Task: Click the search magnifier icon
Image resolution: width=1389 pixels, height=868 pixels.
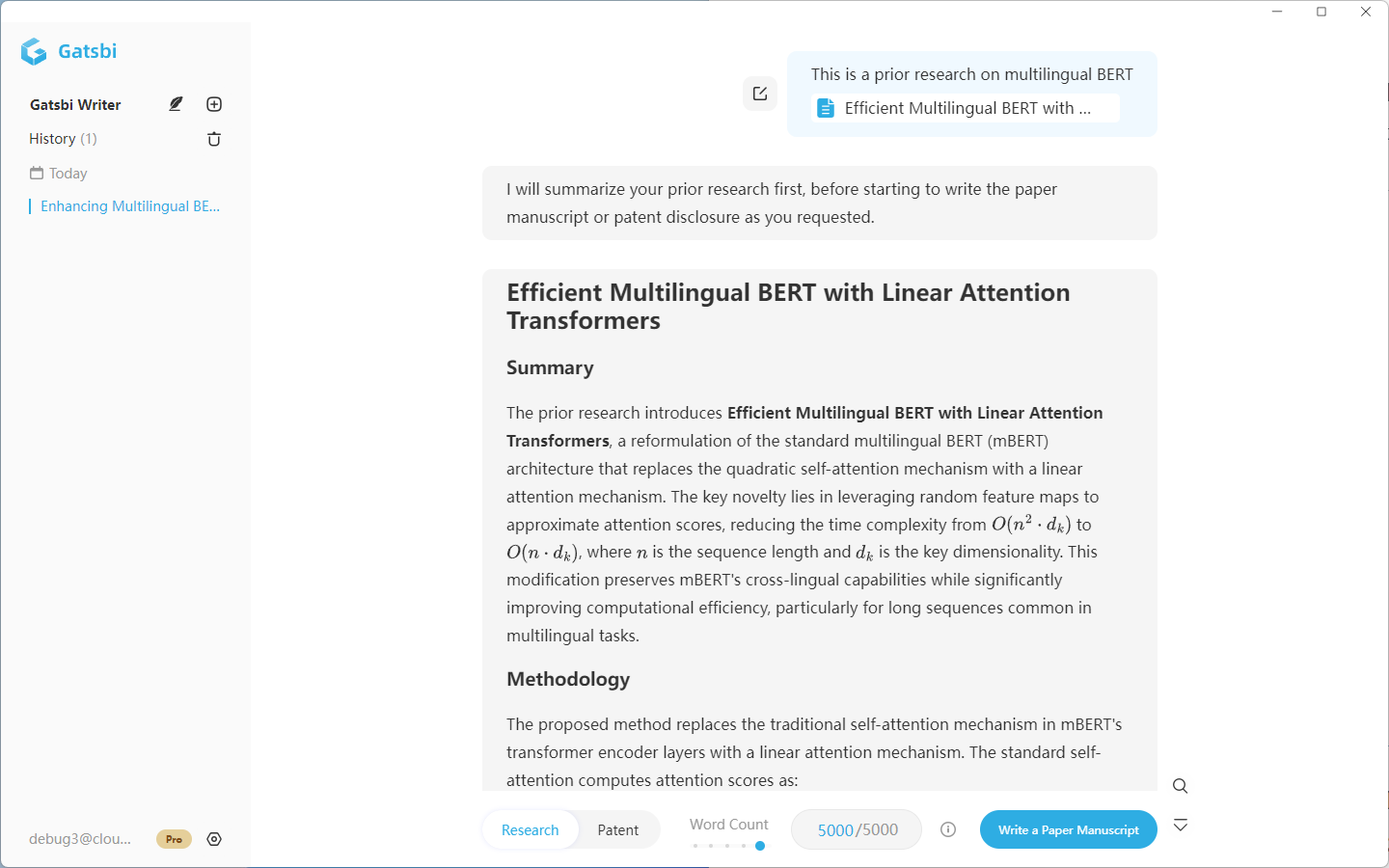Action: point(1180,786)
